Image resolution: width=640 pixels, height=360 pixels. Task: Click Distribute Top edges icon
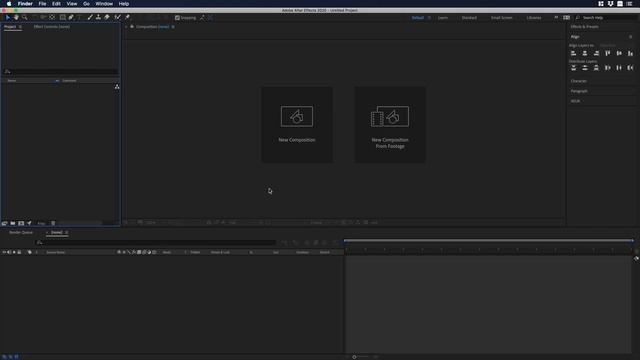coord(573,68)
